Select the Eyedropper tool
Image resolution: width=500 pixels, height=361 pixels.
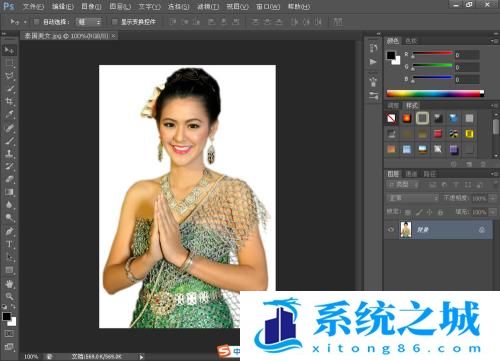(x=9, y=114)
